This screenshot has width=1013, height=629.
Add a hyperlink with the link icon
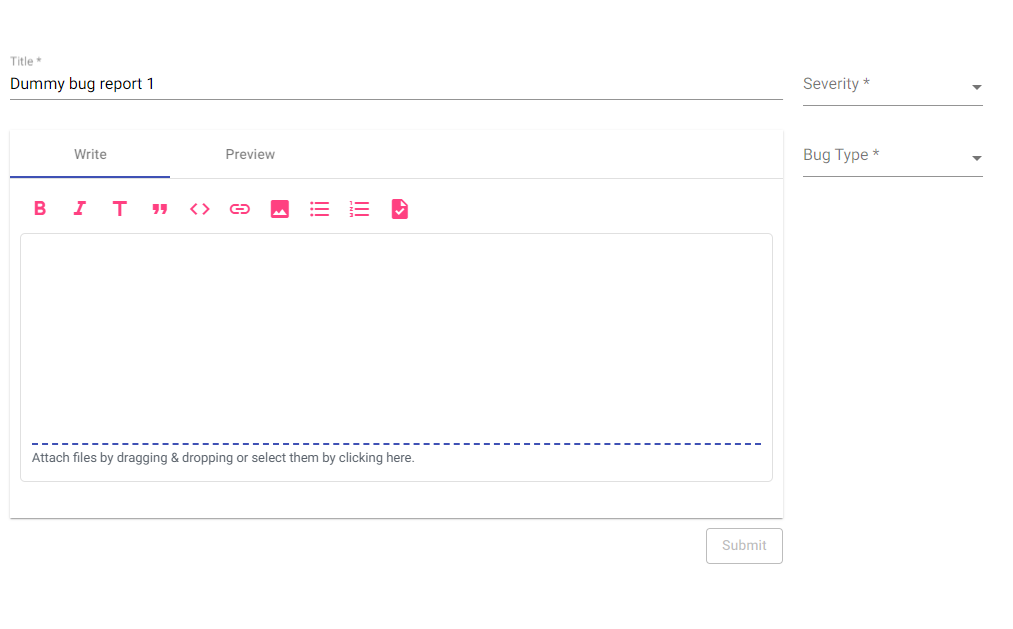(x=240, y=209)
